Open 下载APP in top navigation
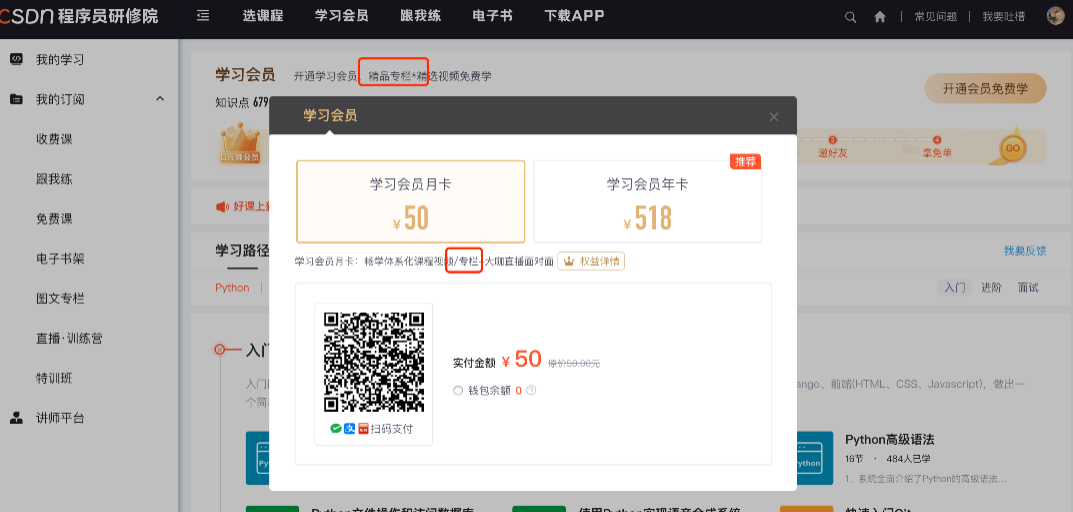Viewport: 1073px width, 512px height. click(x=574, y=16)
